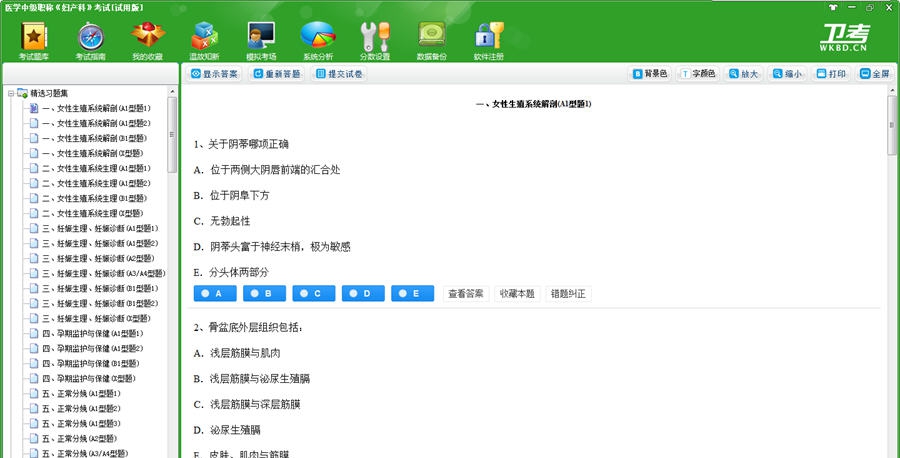Open the 系统分析 pie chart icon
Image resolution: width=900 pixels, height=458 pixels.
[x=318, y=41]
